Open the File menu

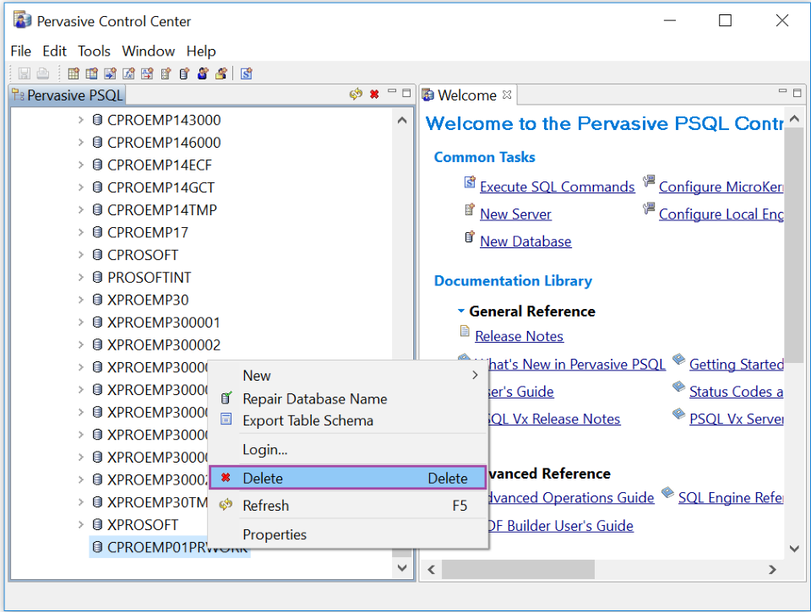pyautogui.click(x=21, y=51)
